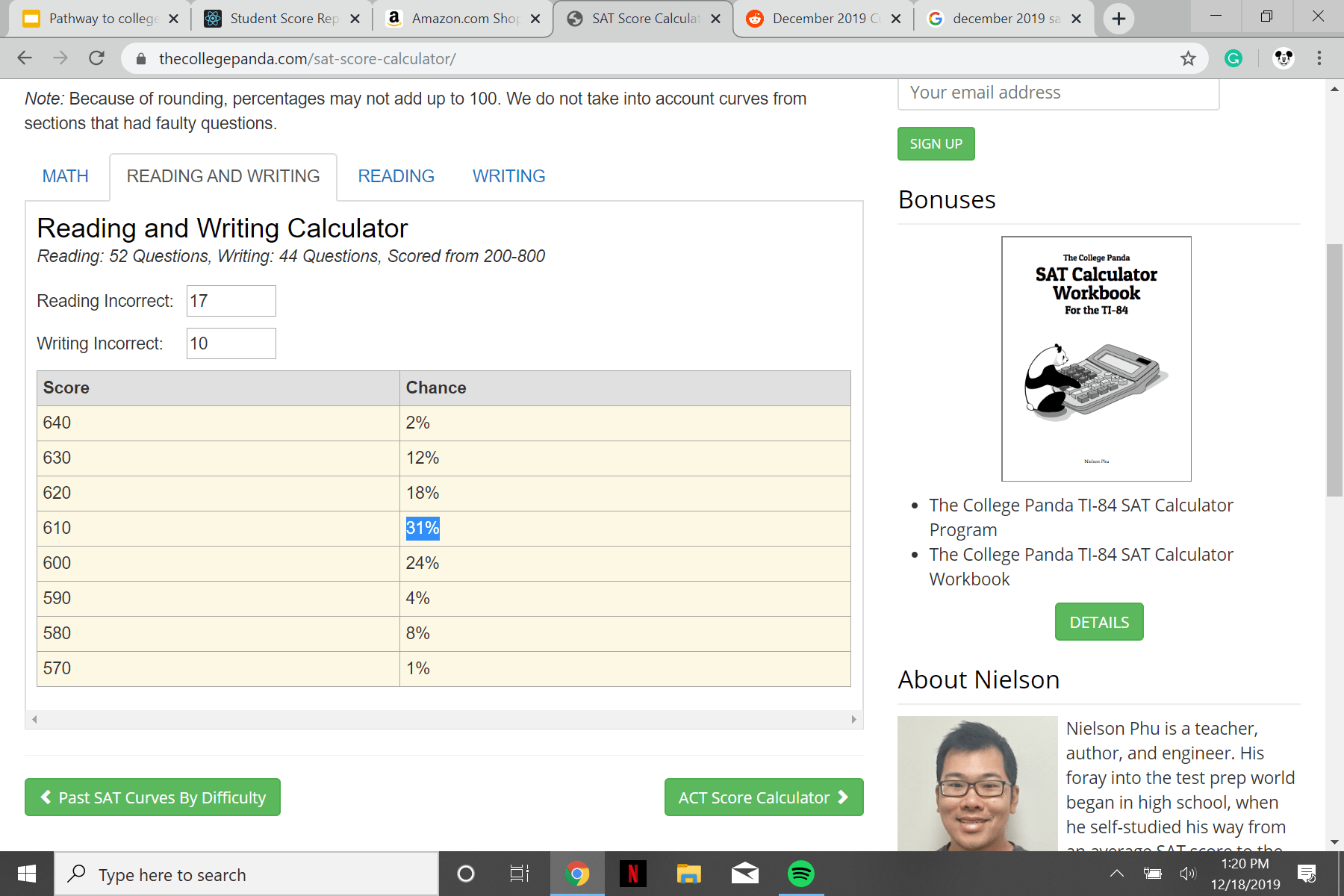Click the SIGN UP button
This screenshot has width=1344, height=896.
(936, 143)
